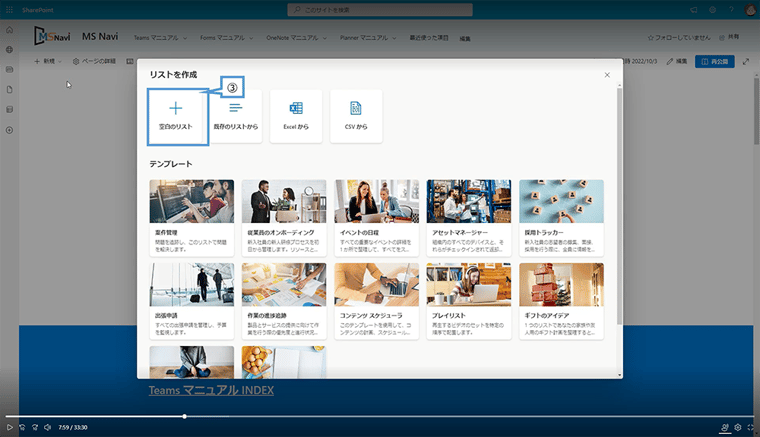Screen dimensions: 760x437
Task: Skip backward in the video
Action: (22, 427)
